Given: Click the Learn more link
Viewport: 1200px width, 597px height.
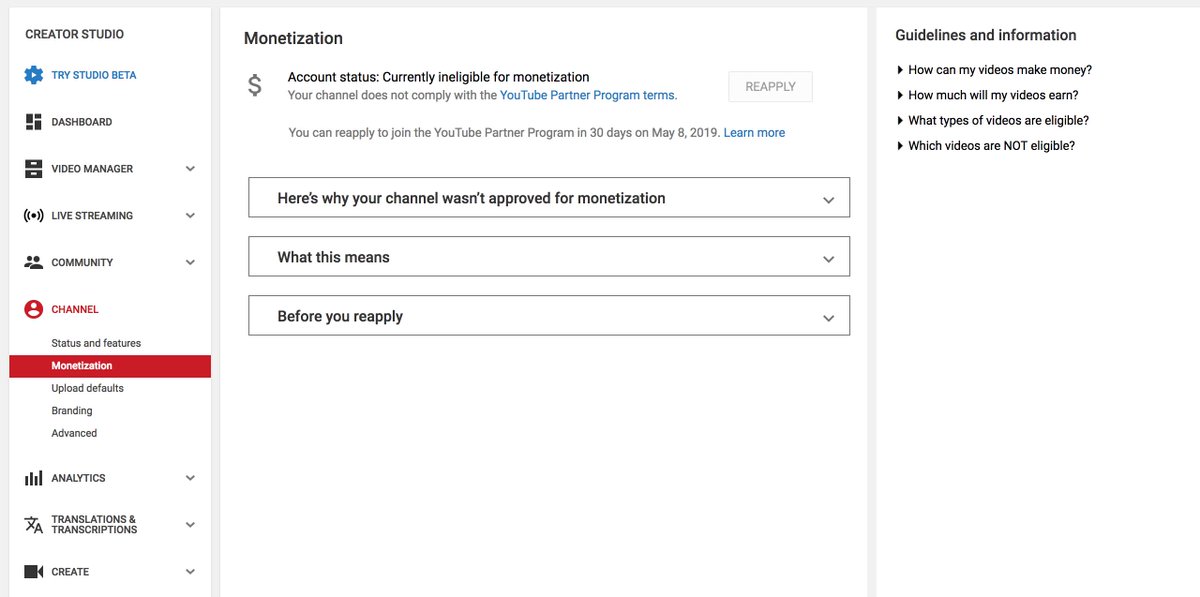Looking at the screenshot, I should click(754, 132).
